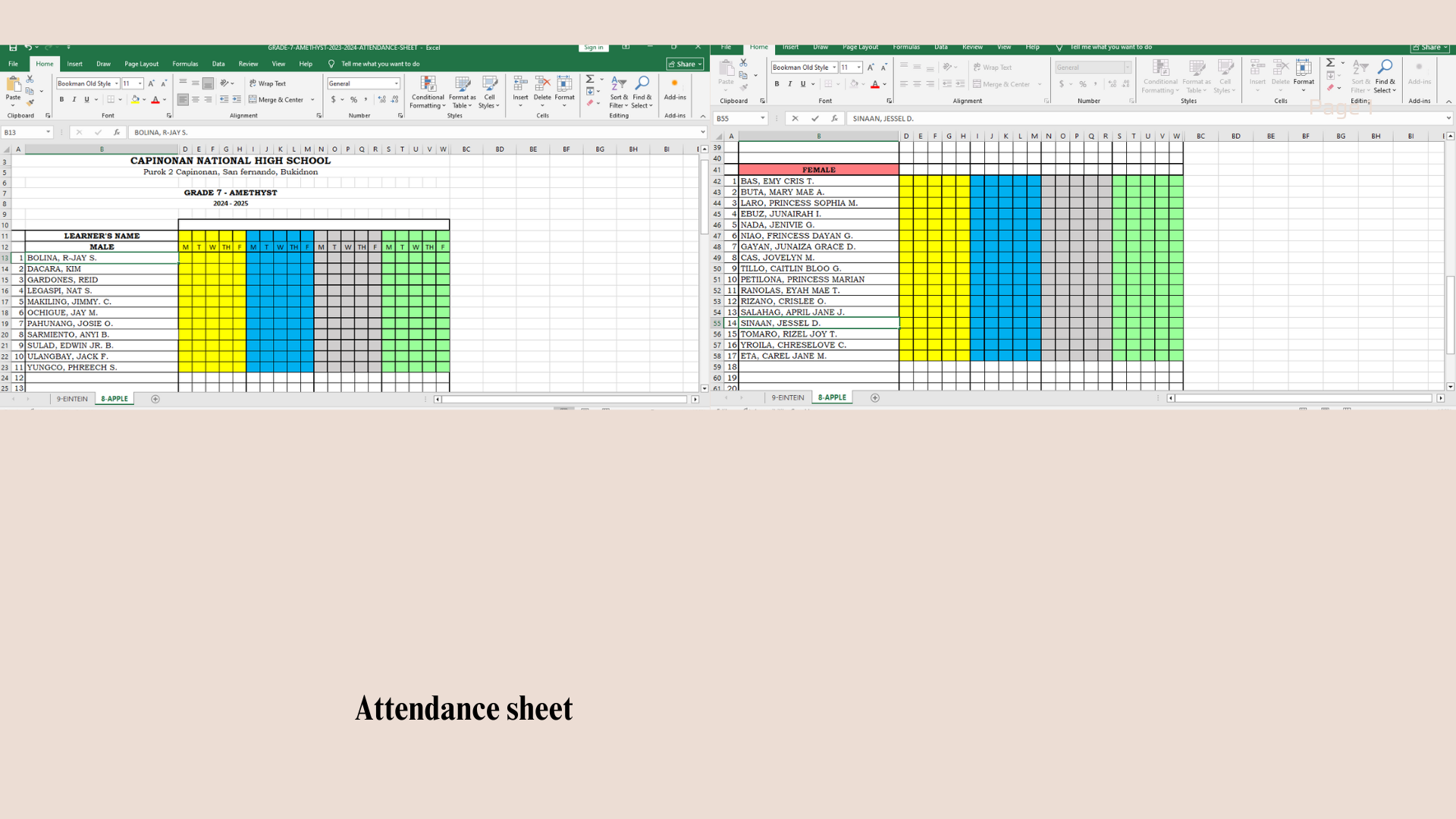Viewport: 1456px width, 819px height.
Task: Click the Sign in button
Action: 593,47
